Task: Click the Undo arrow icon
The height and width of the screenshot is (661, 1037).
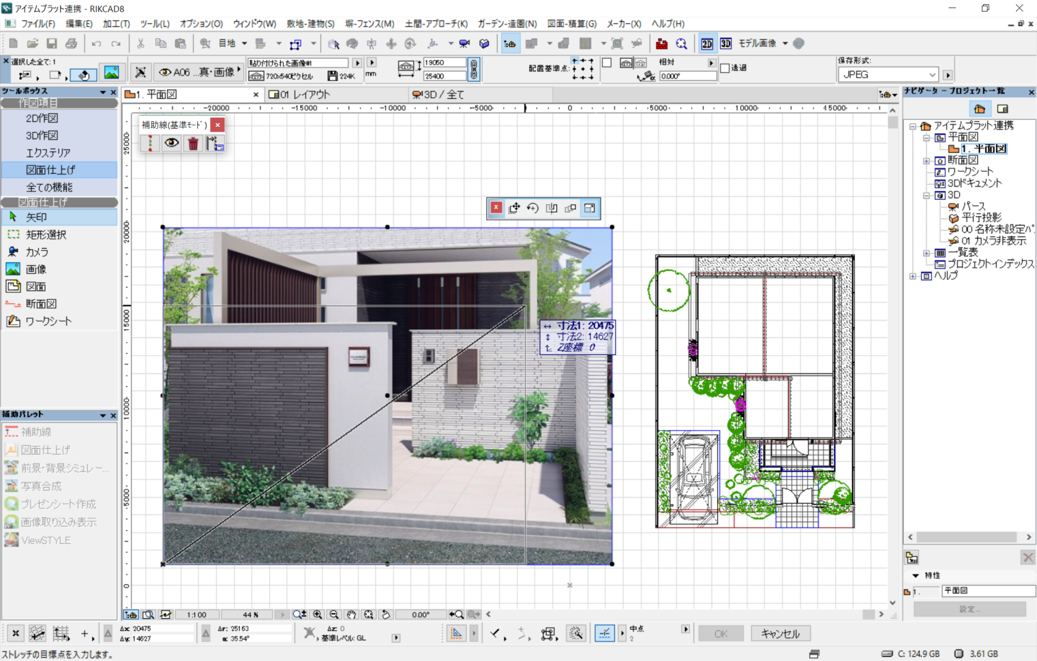Action: (x=97, y=44)
